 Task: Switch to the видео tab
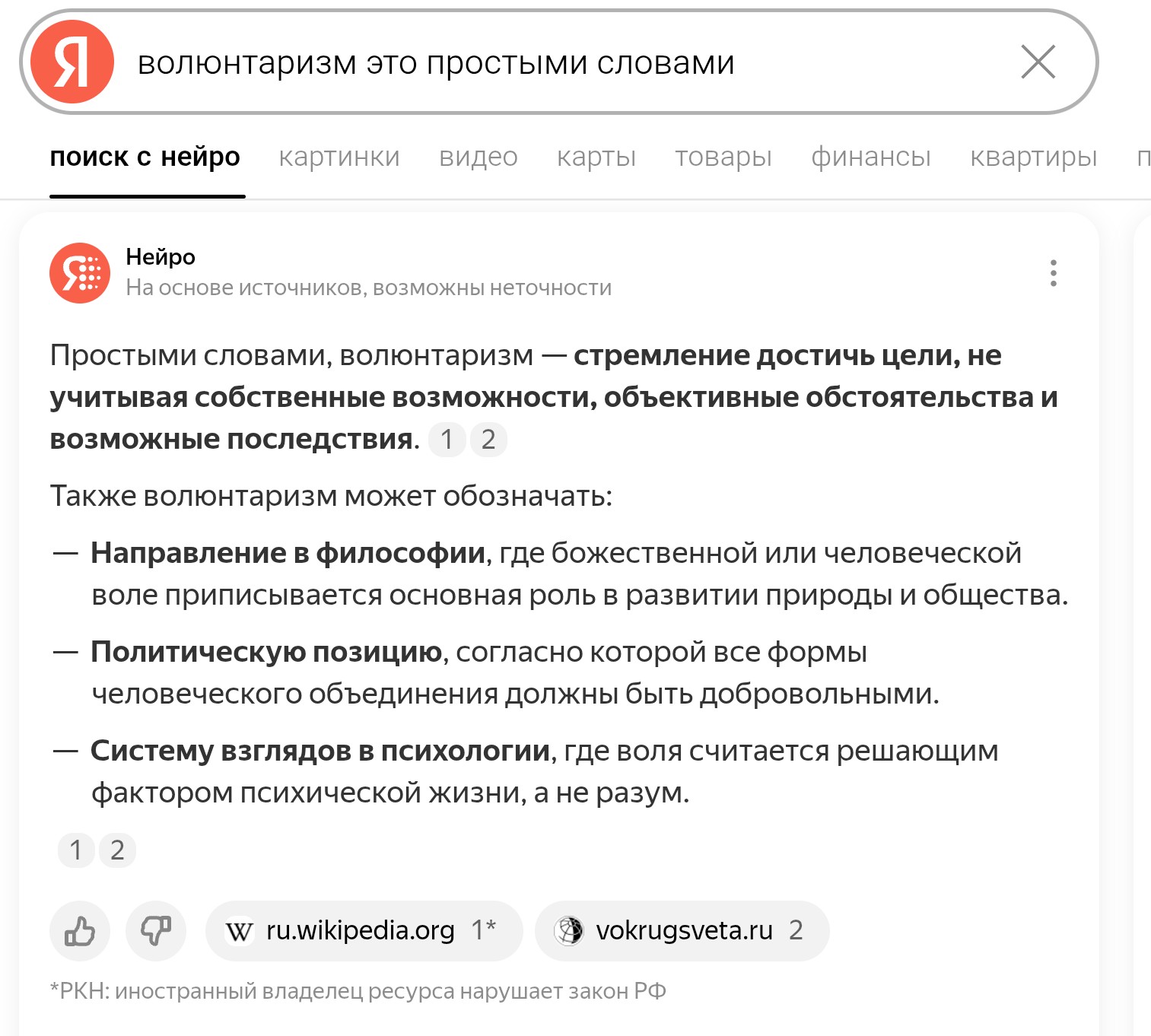click(x=478, y=157)
